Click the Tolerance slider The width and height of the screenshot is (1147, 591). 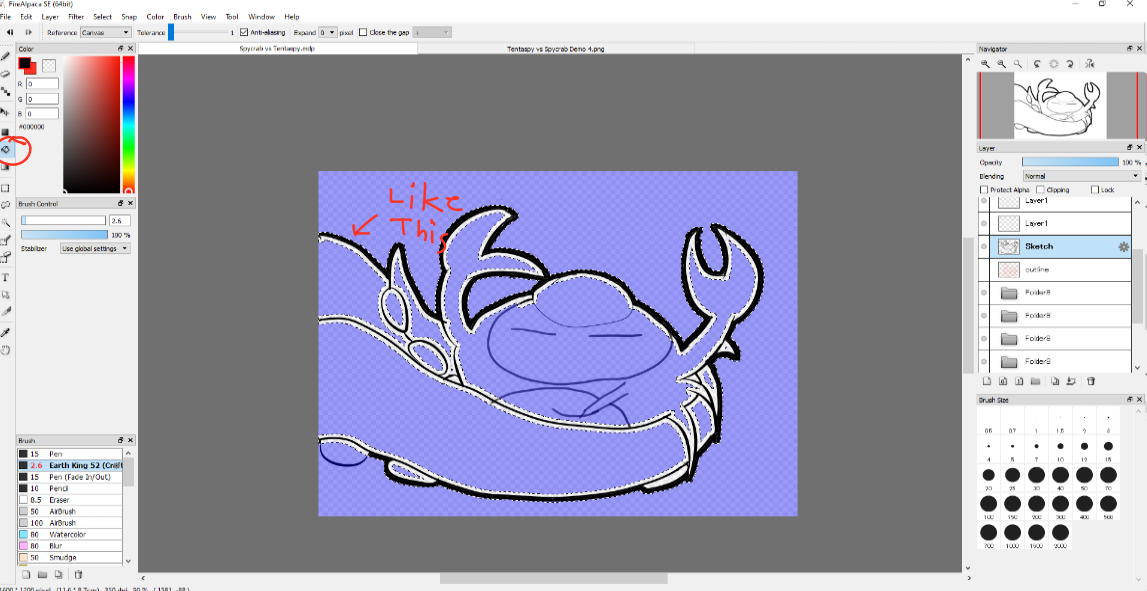tap(198, 32)
